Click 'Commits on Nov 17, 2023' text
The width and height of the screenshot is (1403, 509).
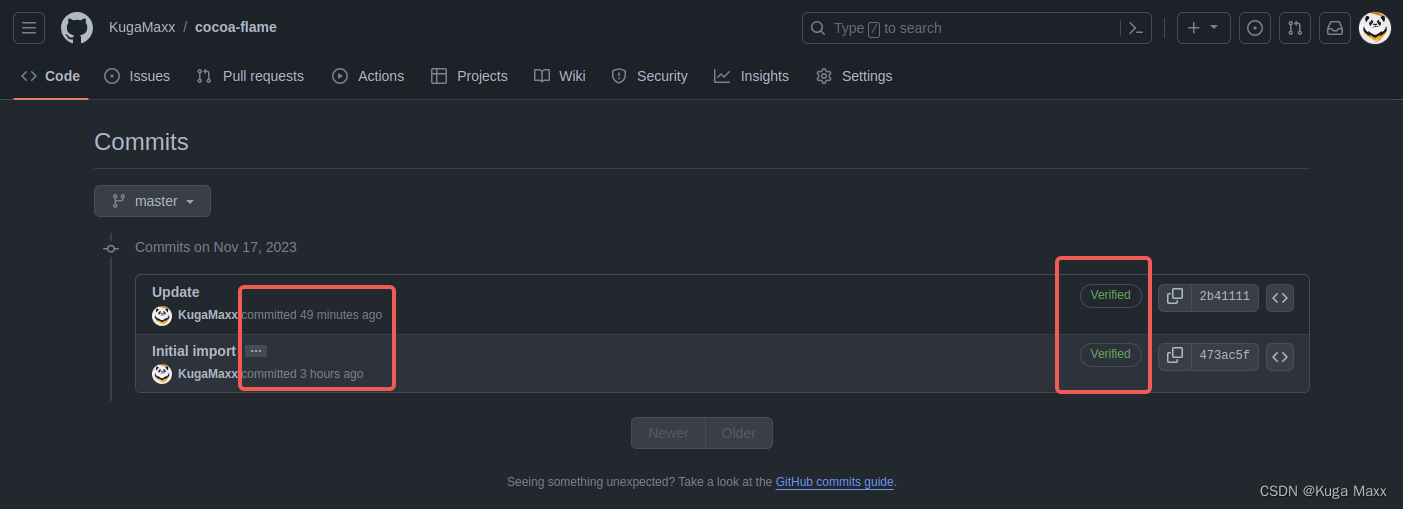[216, 247]
